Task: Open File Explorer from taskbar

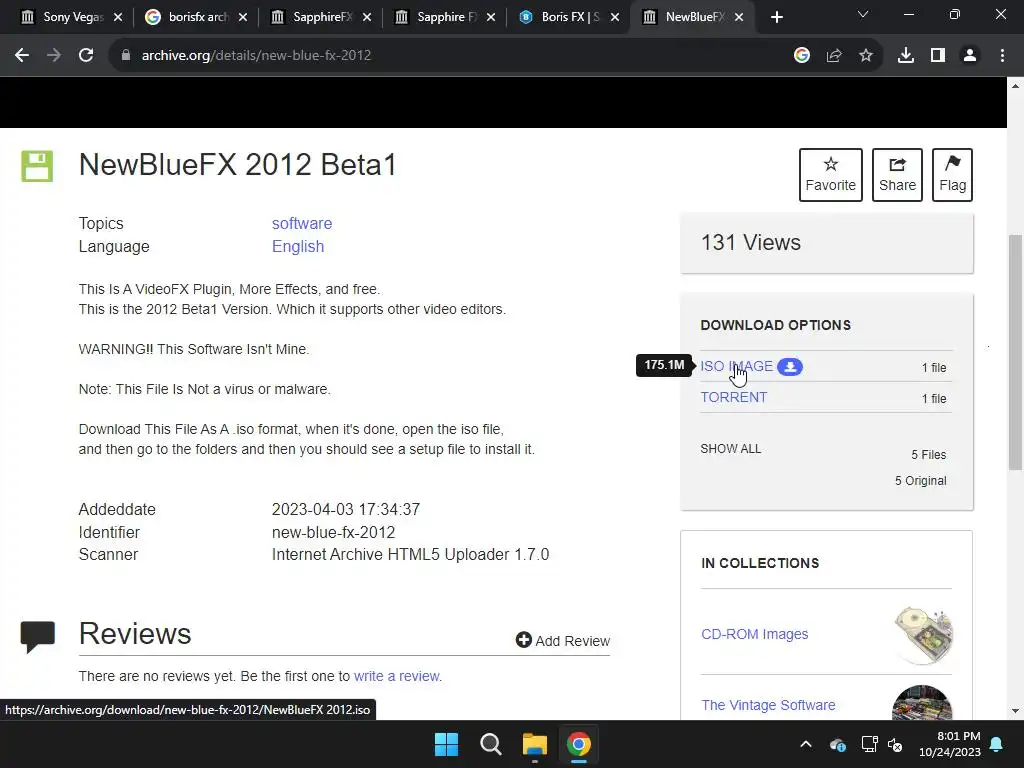Action: pos(534,744)
